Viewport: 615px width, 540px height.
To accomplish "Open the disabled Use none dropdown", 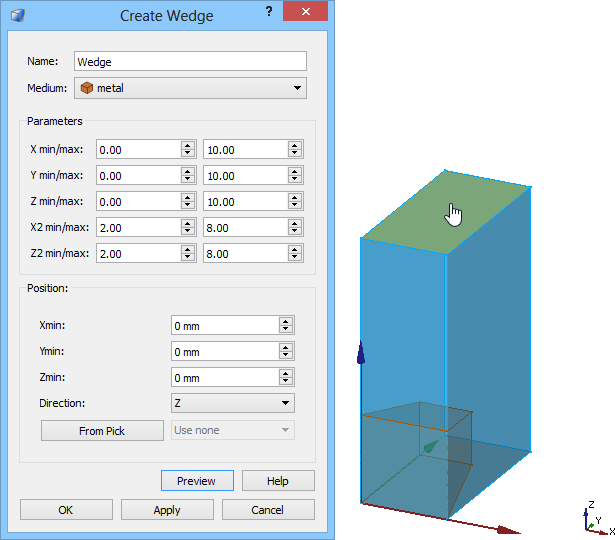I will click(233, 430).
